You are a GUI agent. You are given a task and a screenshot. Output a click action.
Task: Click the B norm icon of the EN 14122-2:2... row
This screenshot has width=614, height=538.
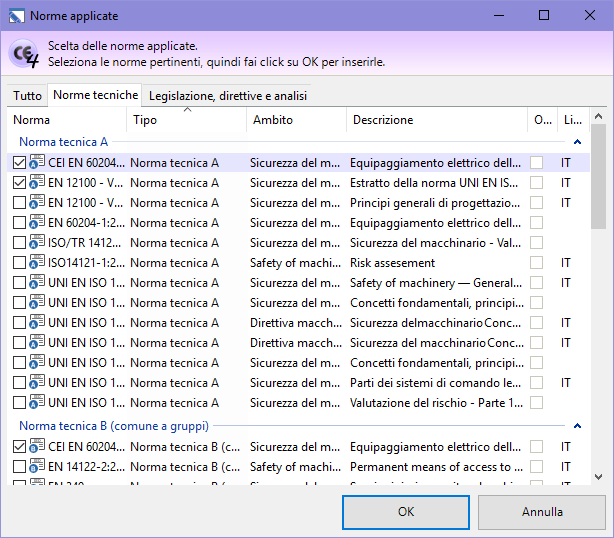pyautogui.click(x=37, y=466)
